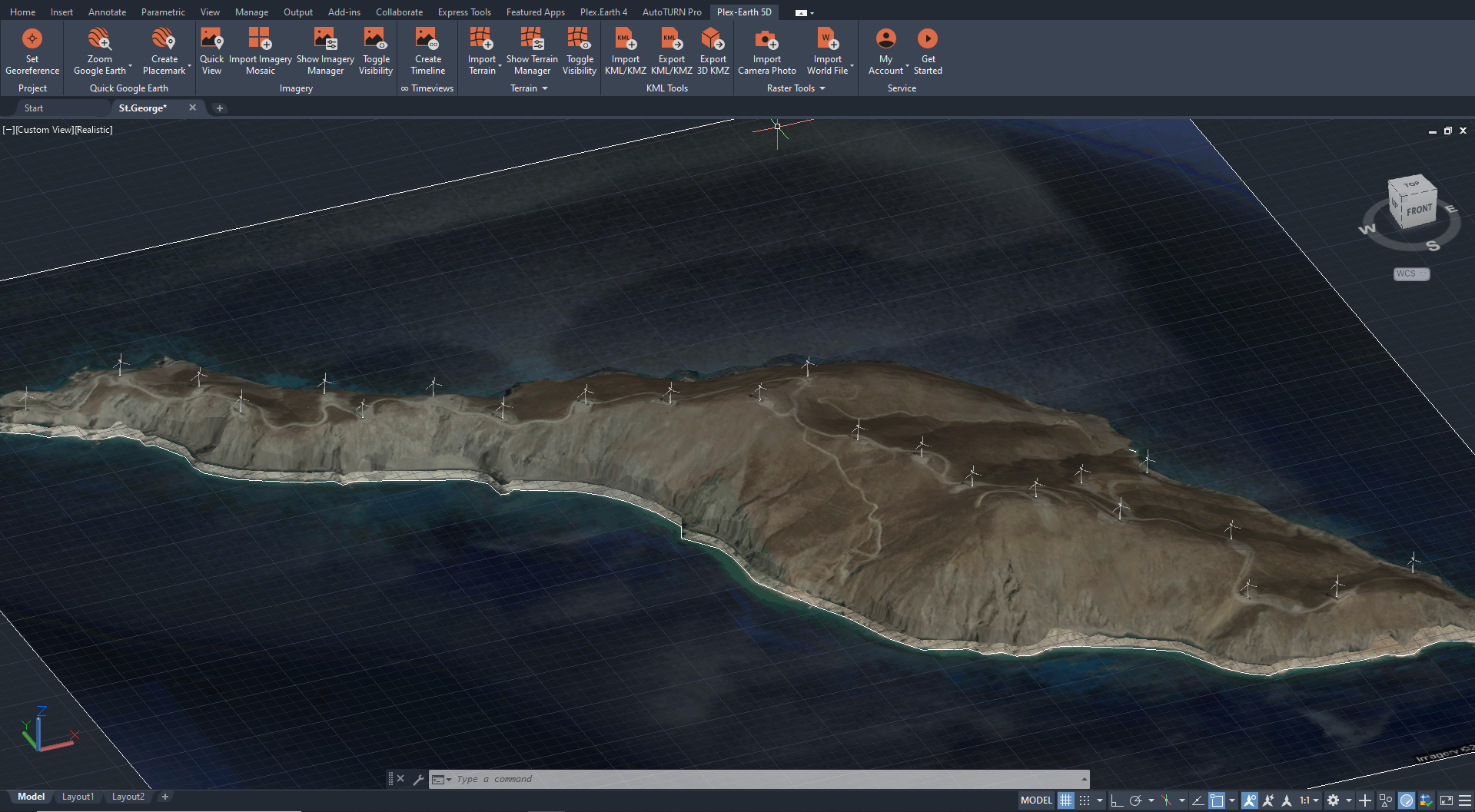The width and height of the screenshot is (1475, 812).
Task: Close the St.George drawing tab
Action: pos(193,108)
